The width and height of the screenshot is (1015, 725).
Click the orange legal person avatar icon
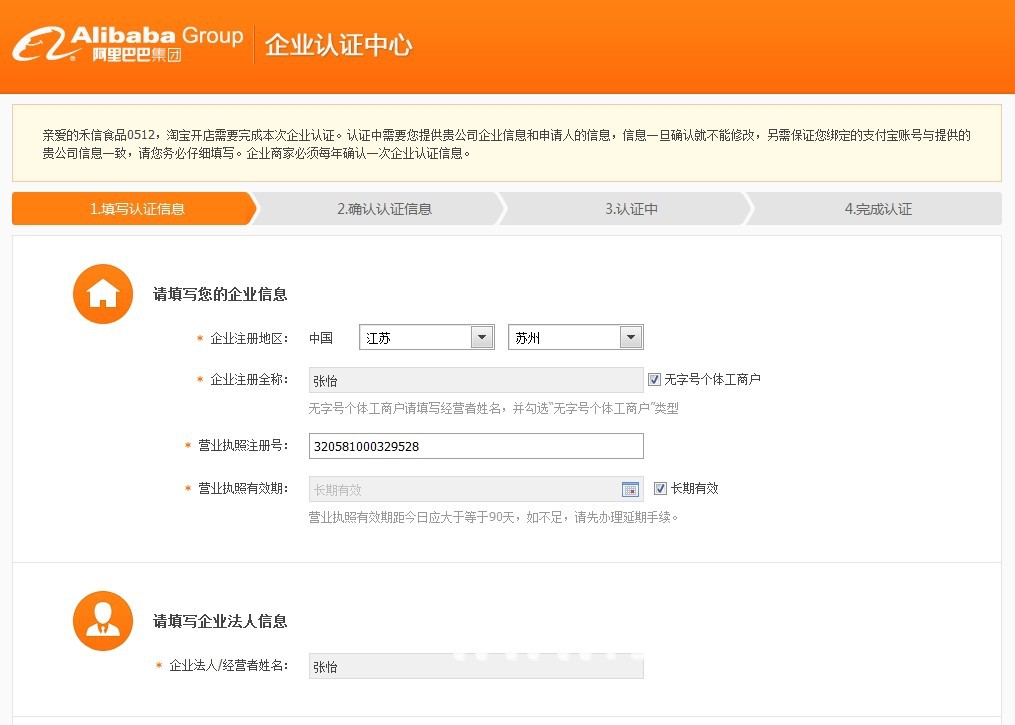pyautogui.click(x=102, y=620)
